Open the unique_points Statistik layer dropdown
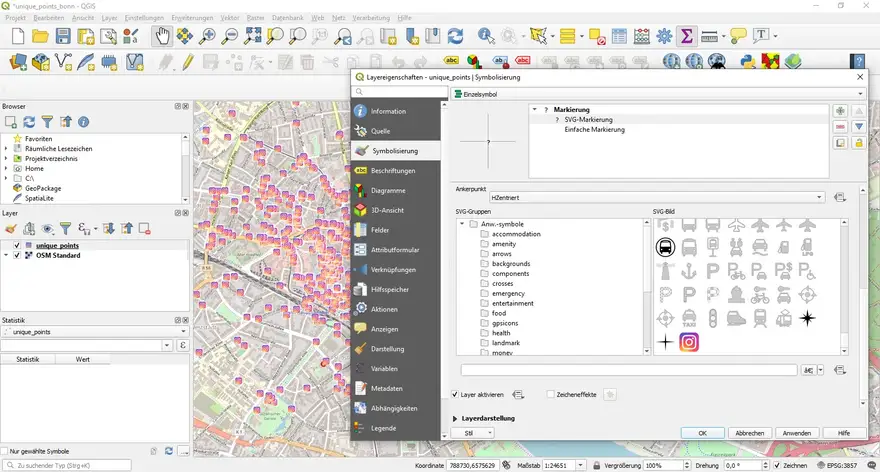The height and width of the screenshot is (472, 880). tap(94, 332)
